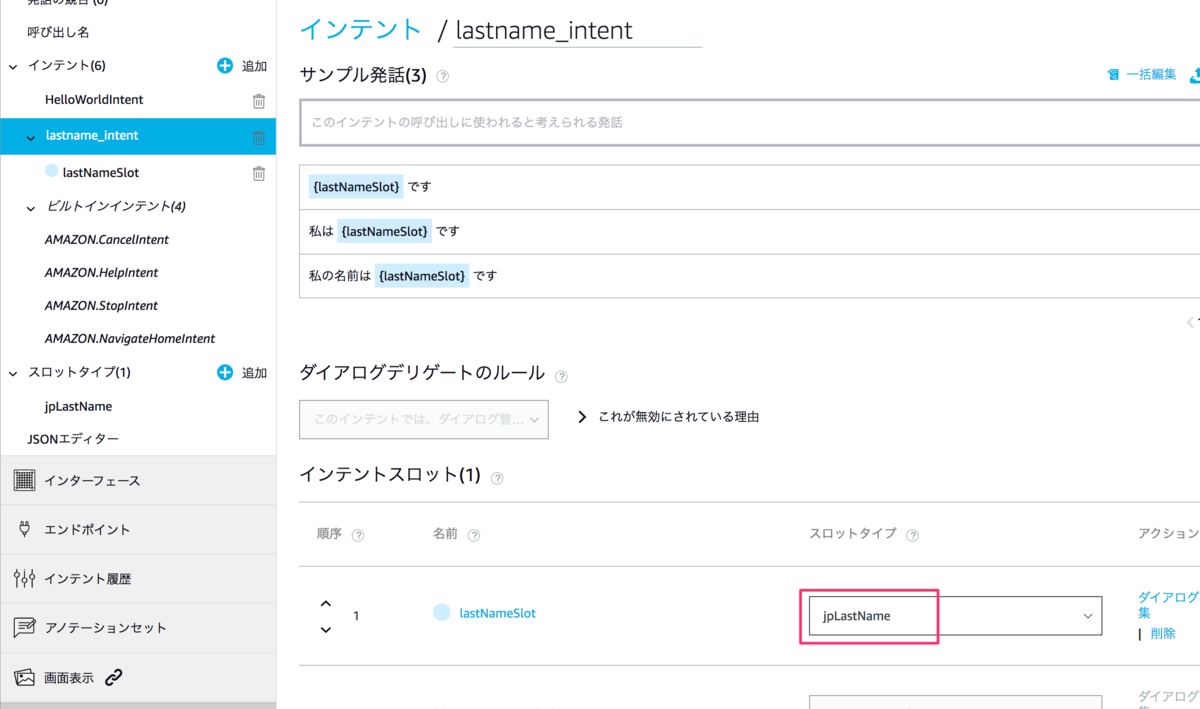Click the pencil icon next to 一括編集
1200x709 pixels.
pyautogui.click(x=1115, y=75)
